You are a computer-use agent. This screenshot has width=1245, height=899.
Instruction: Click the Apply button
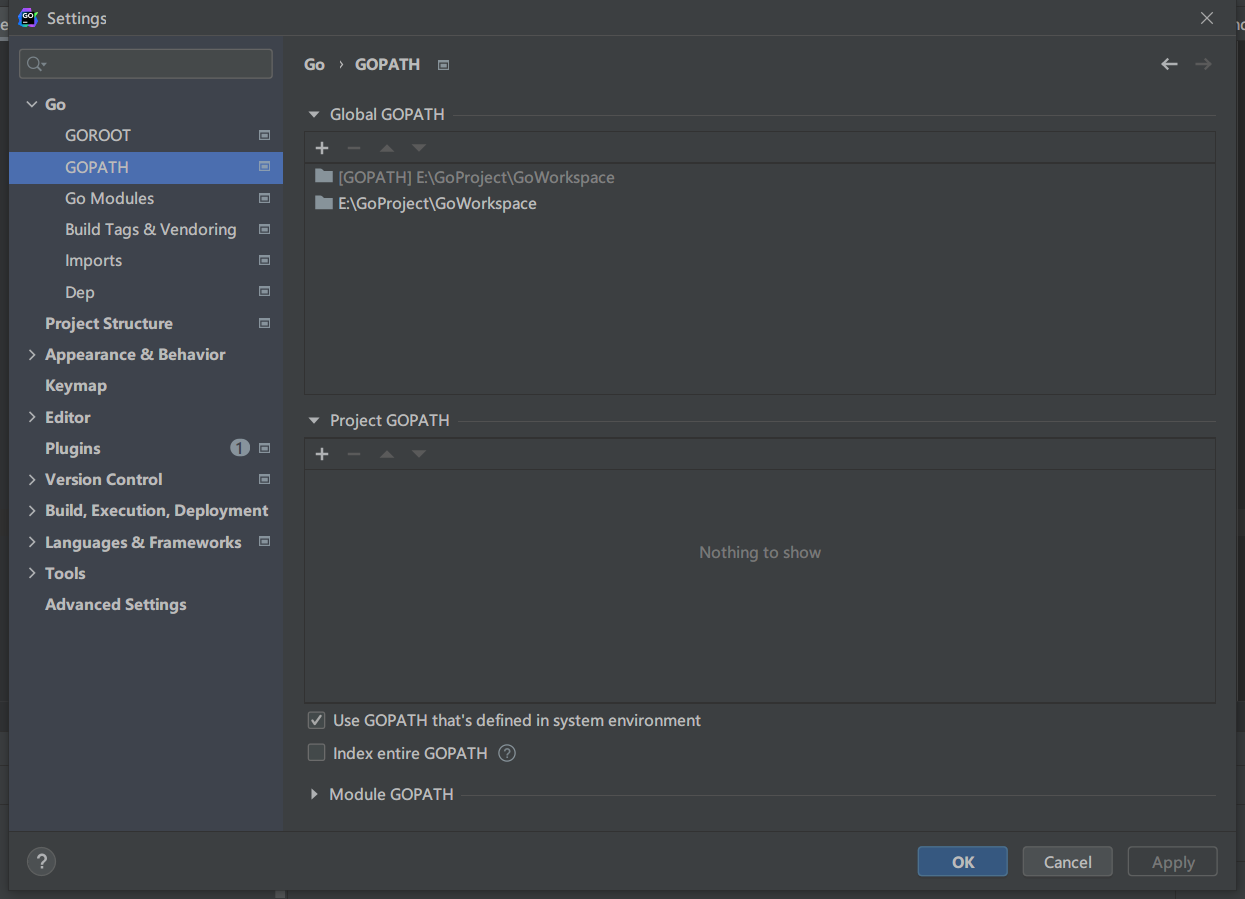point(1173,862)
